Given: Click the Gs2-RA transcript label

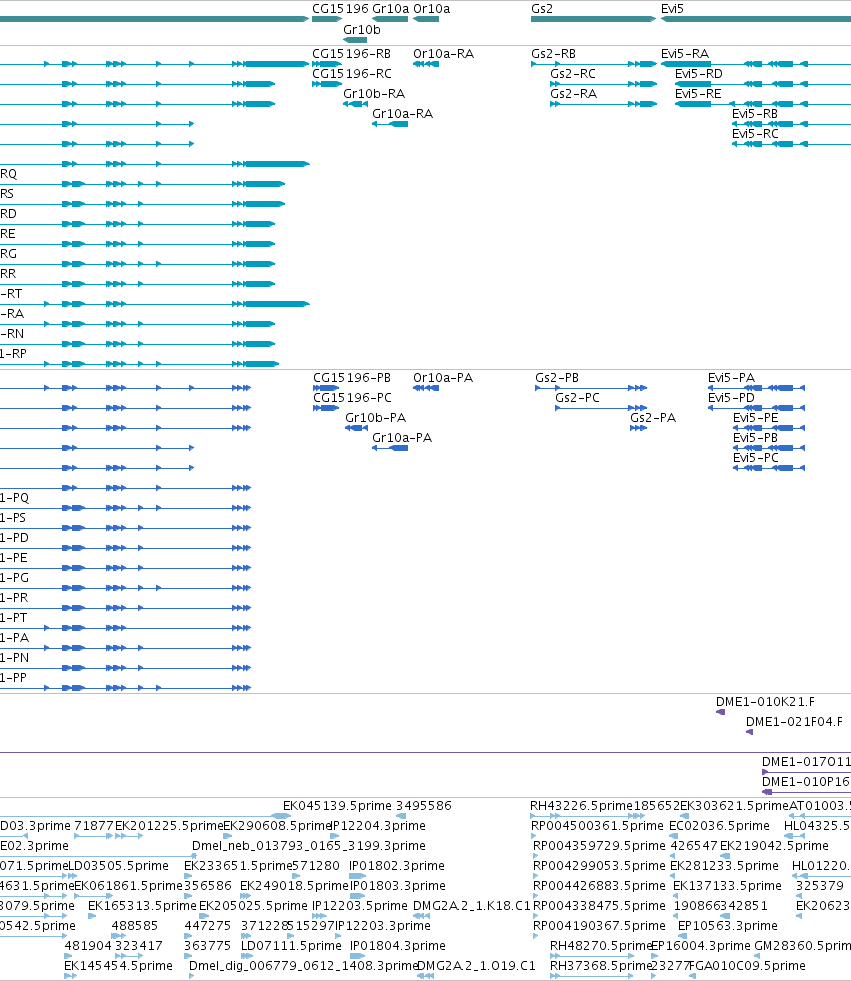Looking at the screenshot, I should tap(573, 94).
